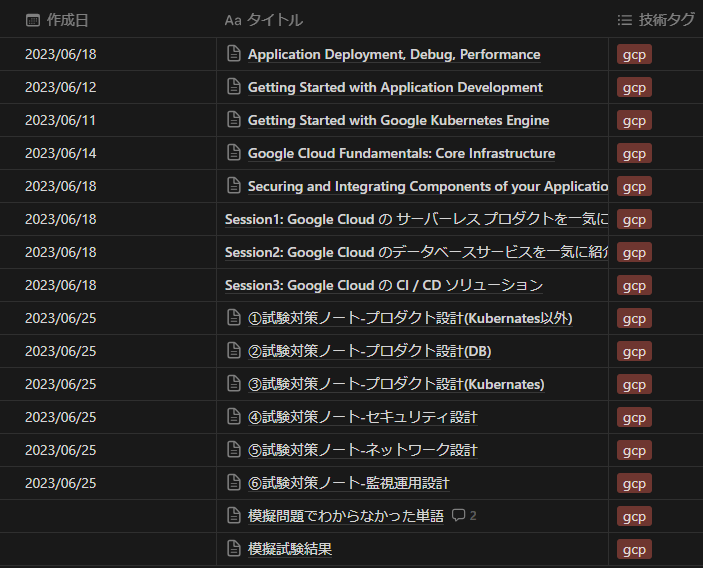Click gcp tag in Session3 row
Screen dimensions: 703x568
(634, 285)
